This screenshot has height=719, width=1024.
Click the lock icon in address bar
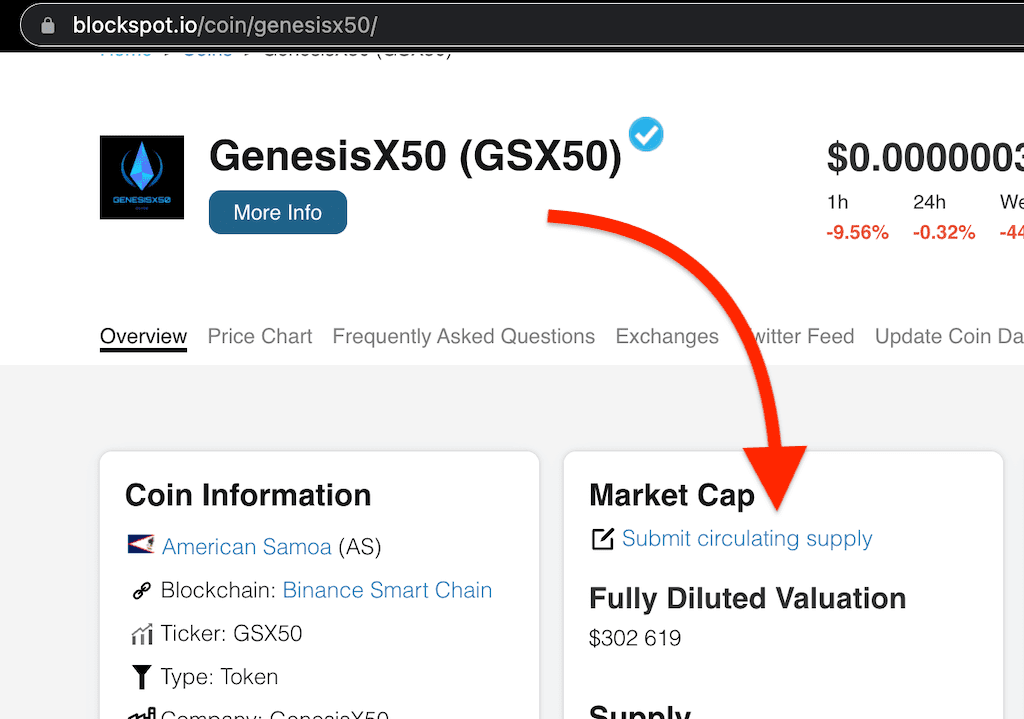tap(48, 25)
